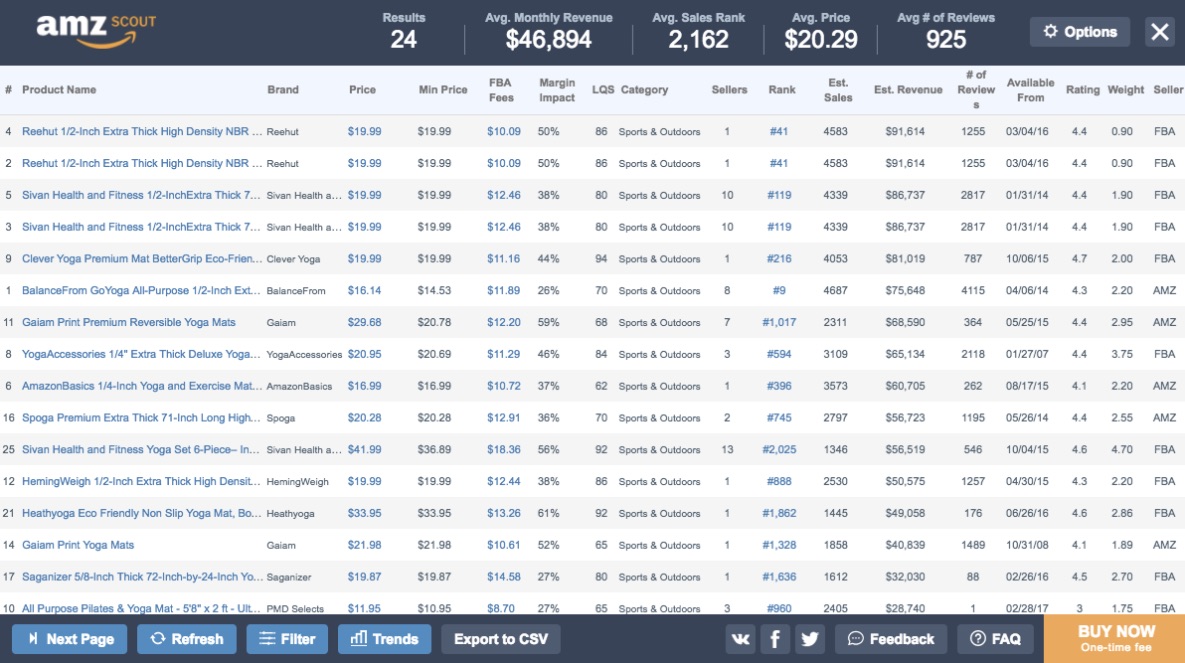Sort by the Available From column header
1185x663 pixels.
(1030, 90)
